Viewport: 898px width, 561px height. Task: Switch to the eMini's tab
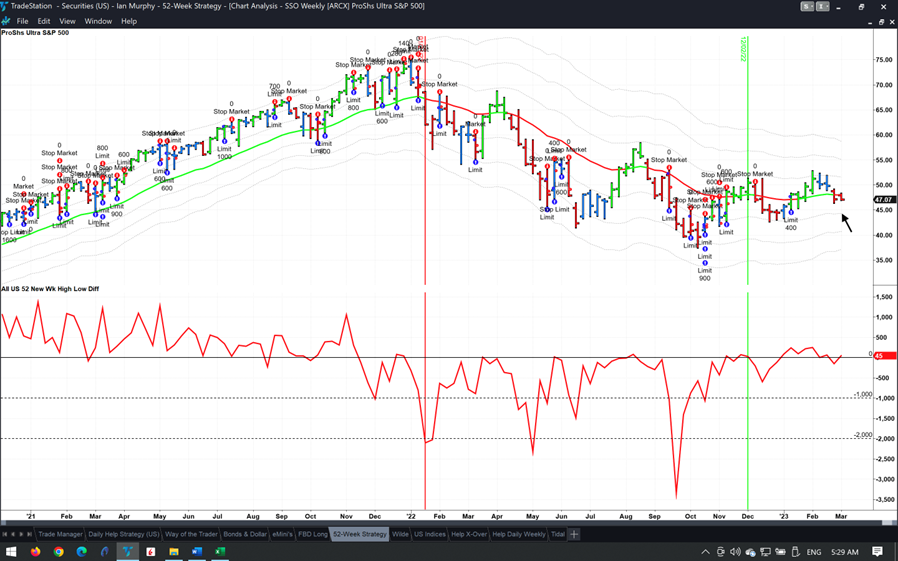[x=282, y=534]
